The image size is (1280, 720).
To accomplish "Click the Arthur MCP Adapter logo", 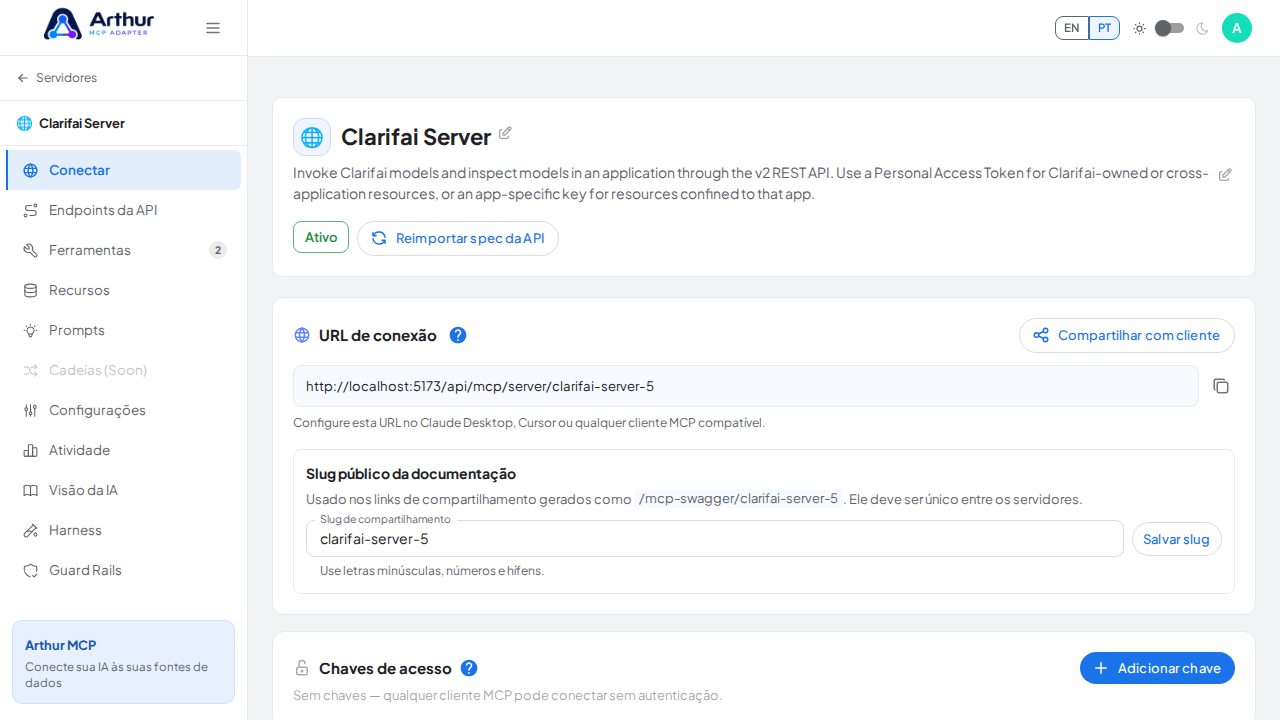I will [x=99, y=24].
